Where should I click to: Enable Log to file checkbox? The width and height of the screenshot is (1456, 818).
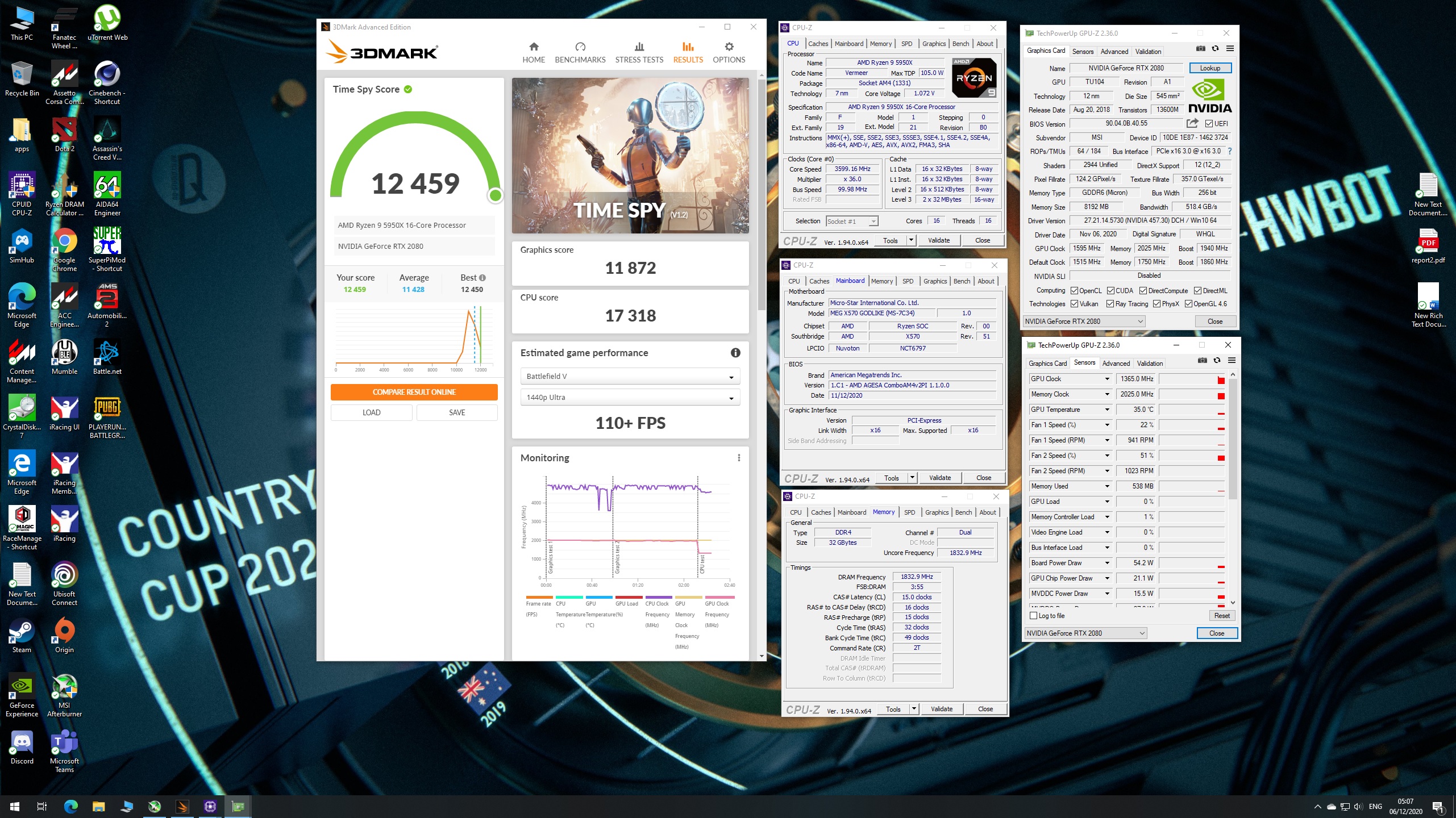point(1034,616)
